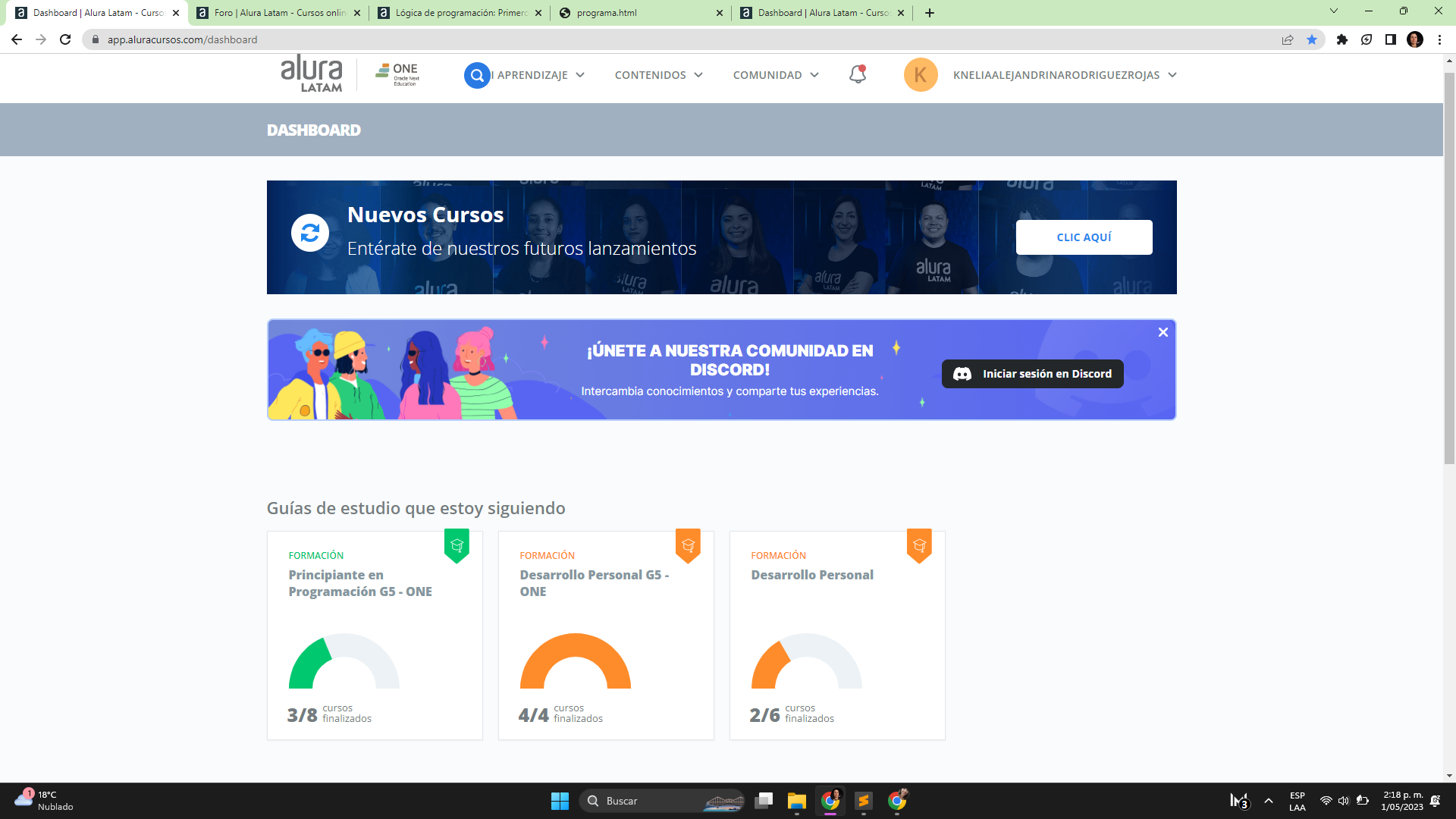Viewport: 1456px width, 819px height.
Task: Click the orange badge on Desarrollo Personal G5 card
Action: point(688,545)
